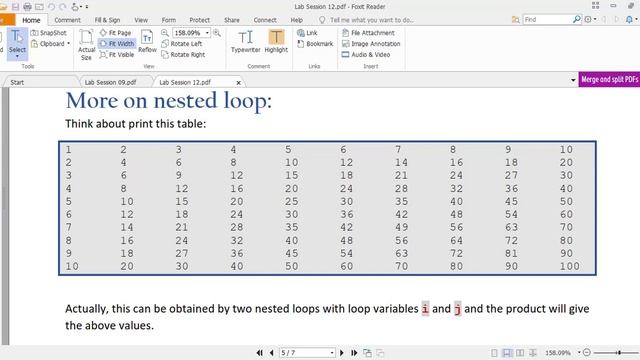Open the page number 5 / 7 dropdown

tap(332, 353)
